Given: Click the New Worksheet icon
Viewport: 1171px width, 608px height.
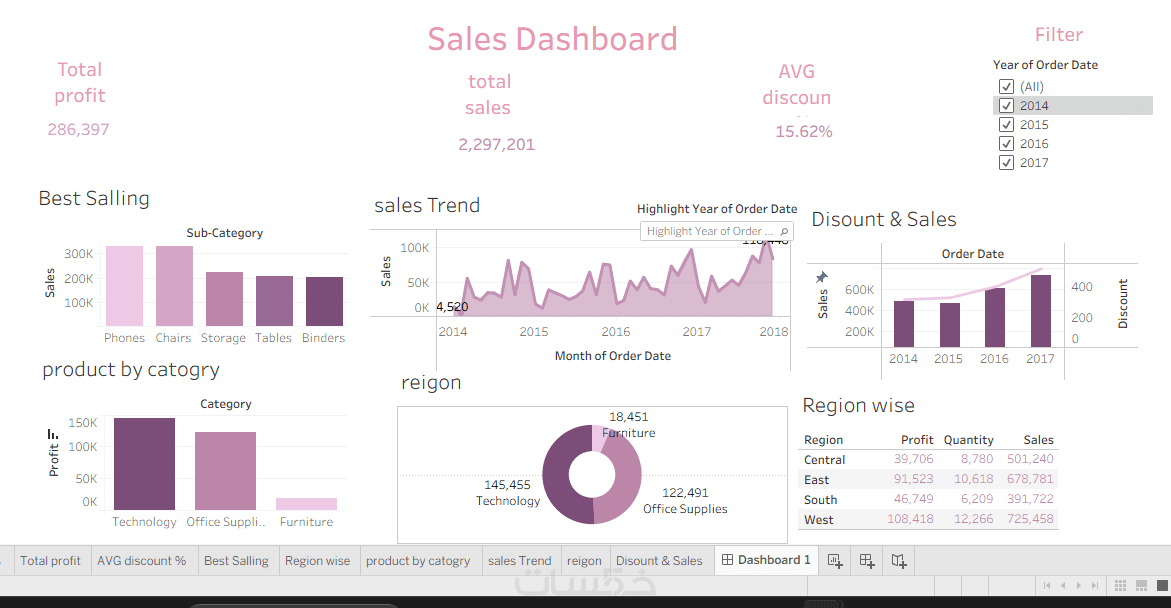Looking at the screenshot, I should pyautogui.click(x=834, y=561).
